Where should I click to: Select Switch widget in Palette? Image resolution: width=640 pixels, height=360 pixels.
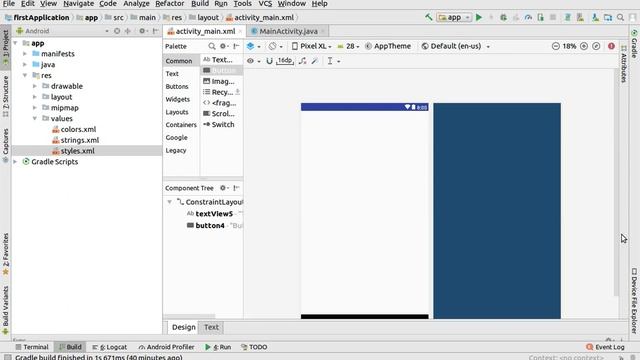pyautogui.click(x=219, y=124)
